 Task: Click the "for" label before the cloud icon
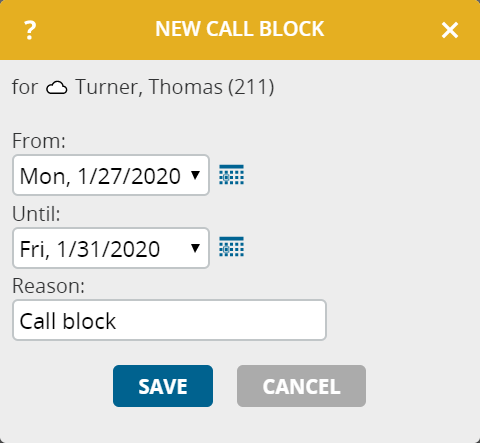(25, 87)
